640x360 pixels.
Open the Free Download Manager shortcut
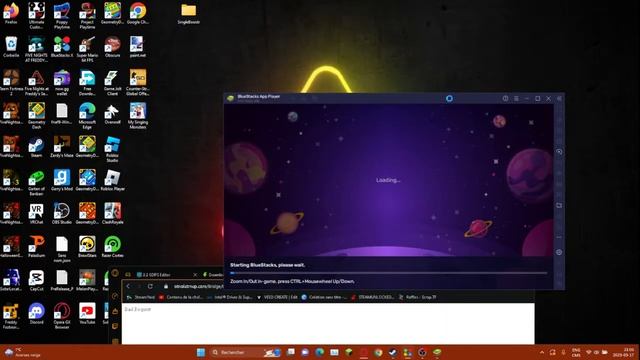coord(87,82)
